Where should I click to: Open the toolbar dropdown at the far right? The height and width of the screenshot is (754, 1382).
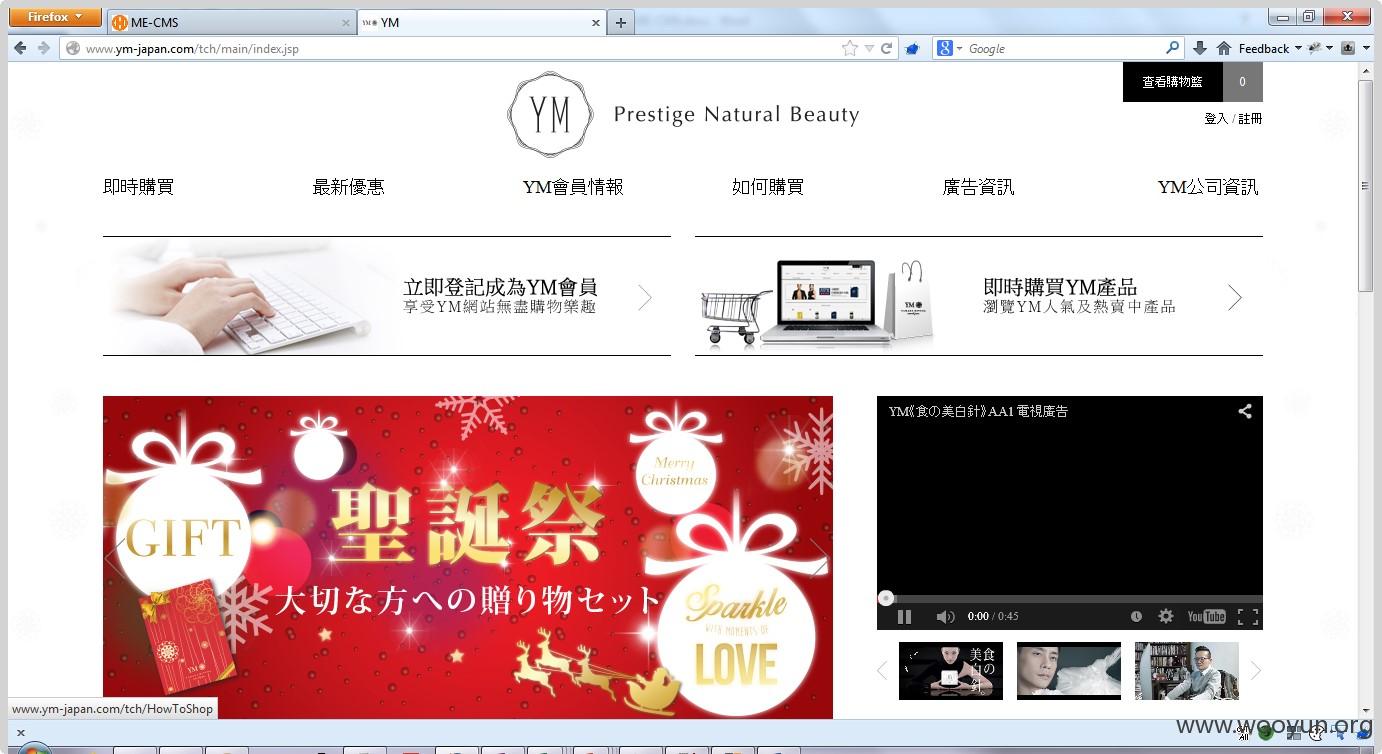(x=1366, y=48)
